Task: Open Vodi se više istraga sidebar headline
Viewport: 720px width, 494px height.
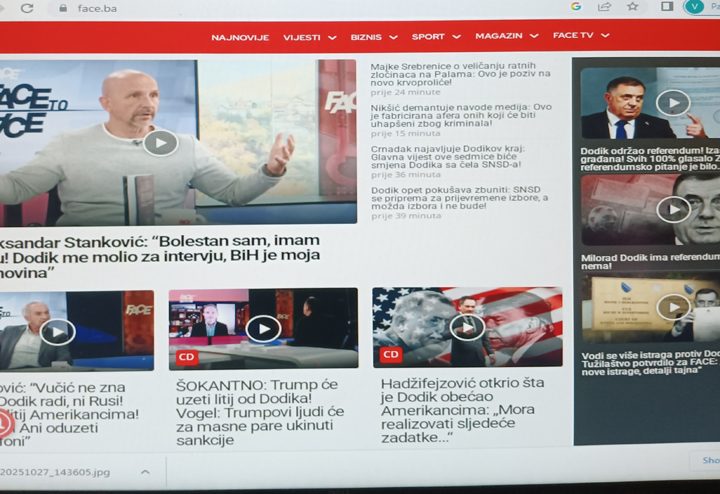Action: (650, 363)
